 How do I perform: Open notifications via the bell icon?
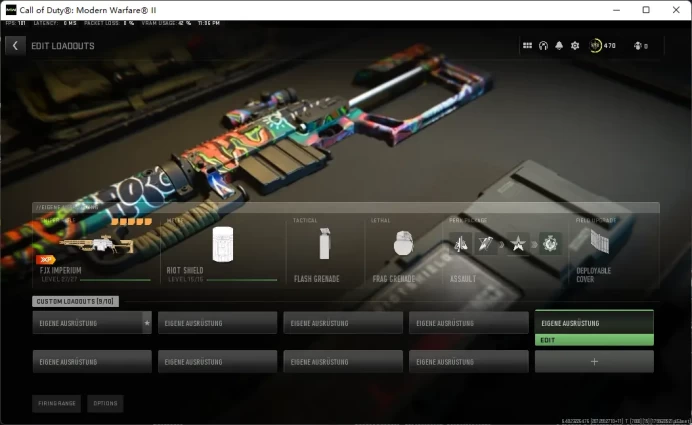coord(559,45)
